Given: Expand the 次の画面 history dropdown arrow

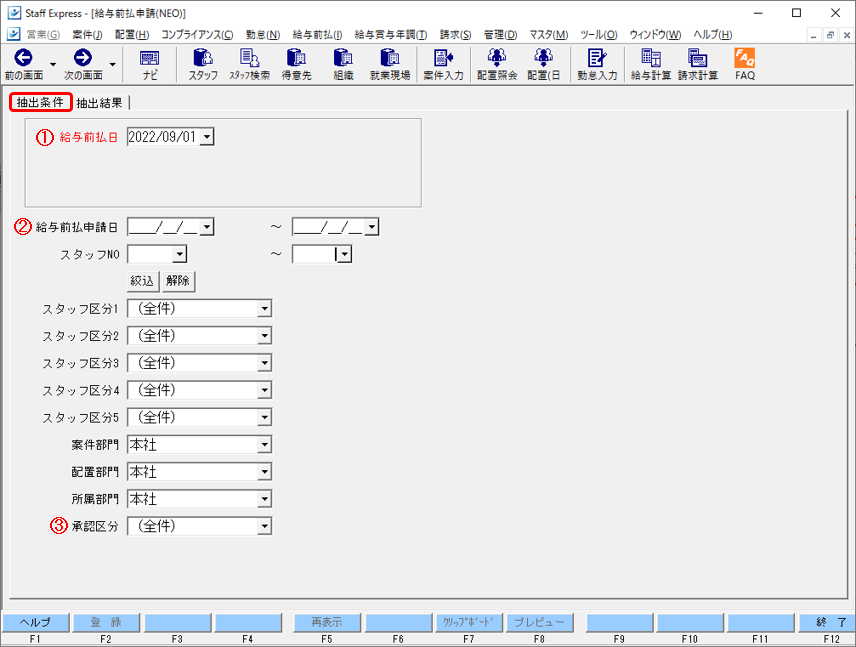Looking at the screenshot, I should point(112,64).
